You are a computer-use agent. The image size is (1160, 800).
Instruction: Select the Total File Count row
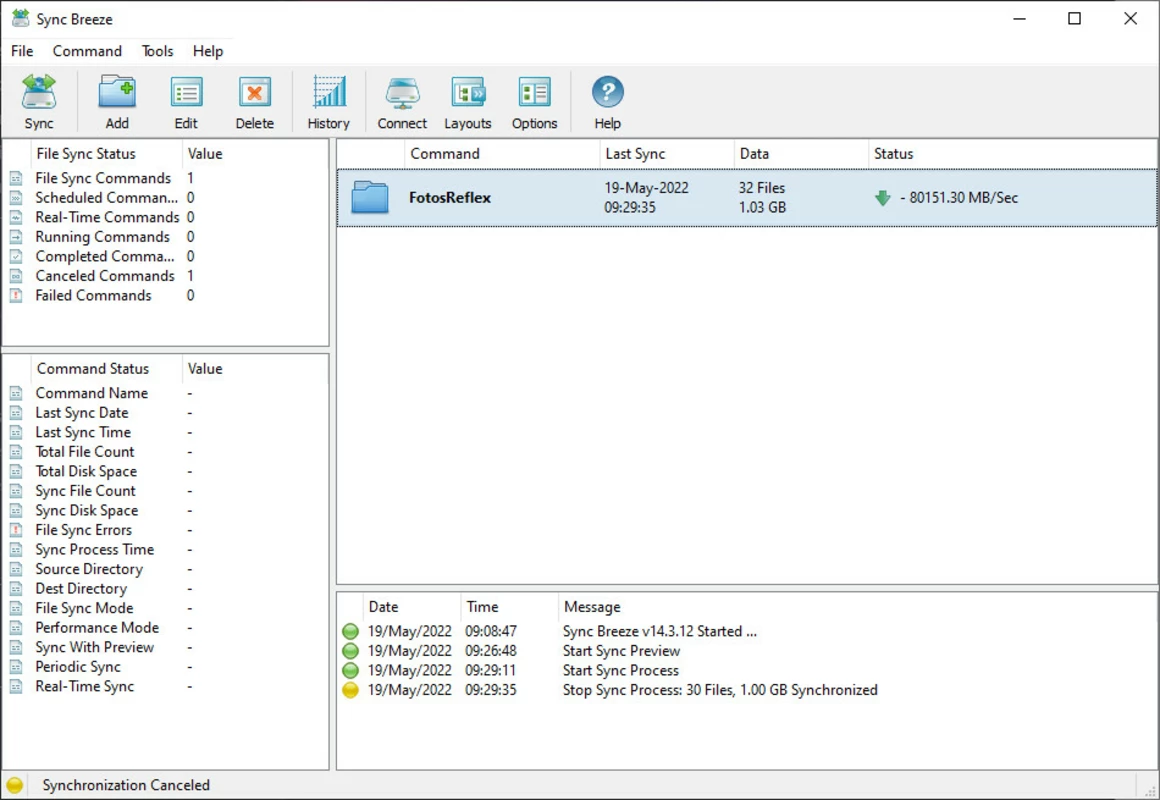tap(165, 451)
